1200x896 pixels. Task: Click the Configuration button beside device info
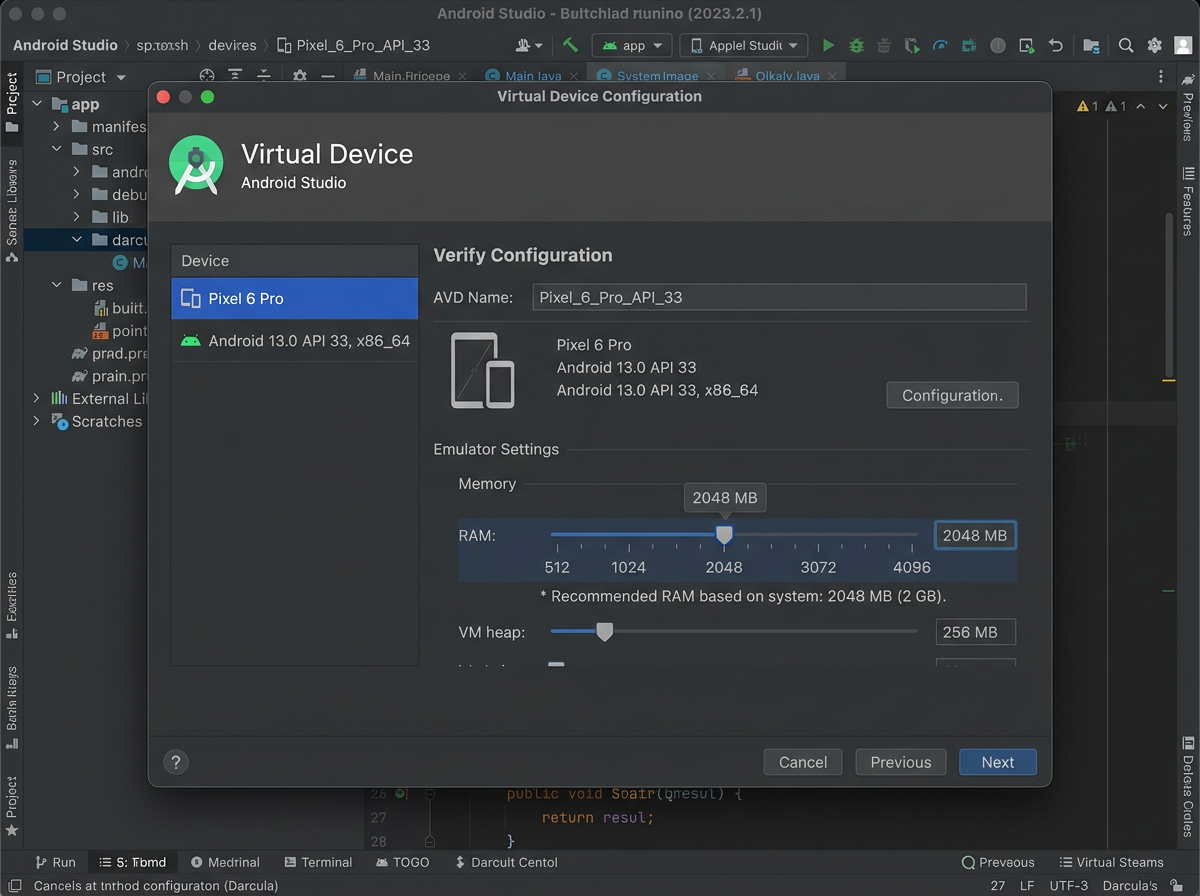point(952,395)
